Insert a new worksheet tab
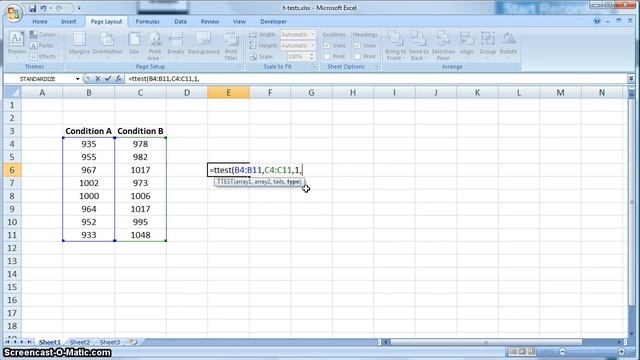The height and width of the screenshot is (360, 640). pos(133,342)
